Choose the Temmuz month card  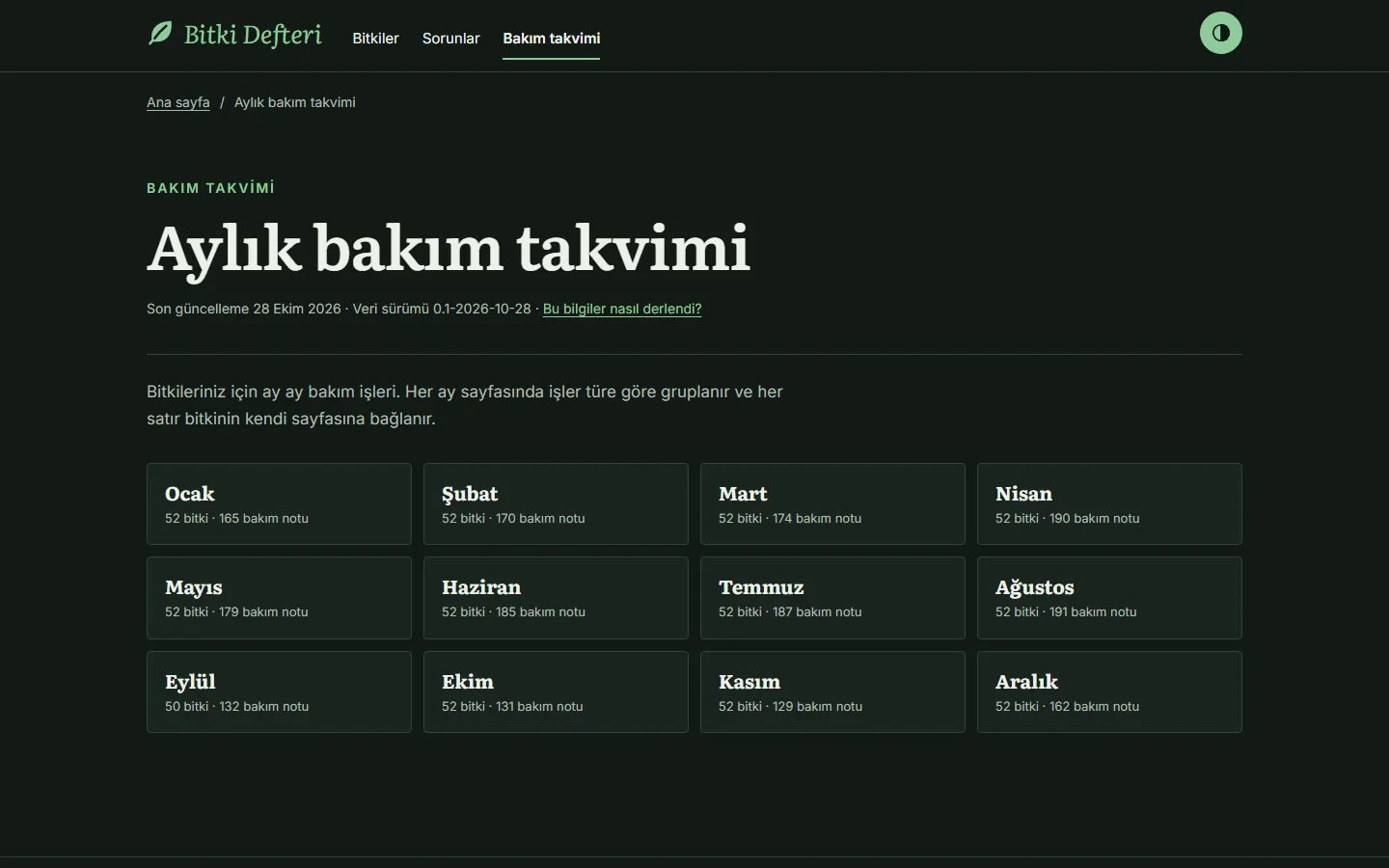tap(832, 598)
